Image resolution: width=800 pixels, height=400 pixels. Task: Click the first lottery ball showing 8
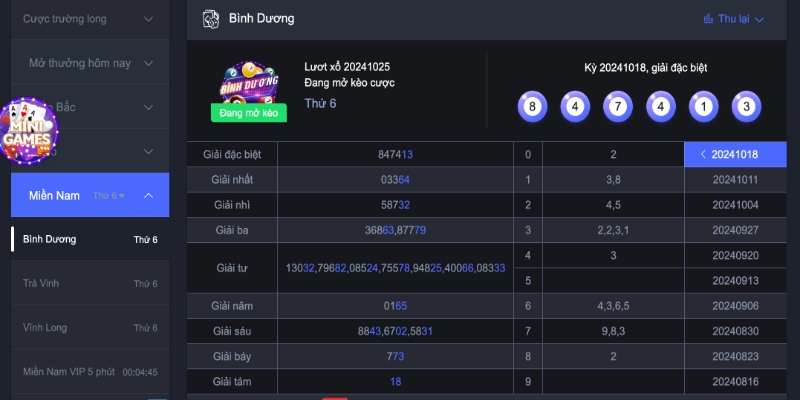point(534,106)
